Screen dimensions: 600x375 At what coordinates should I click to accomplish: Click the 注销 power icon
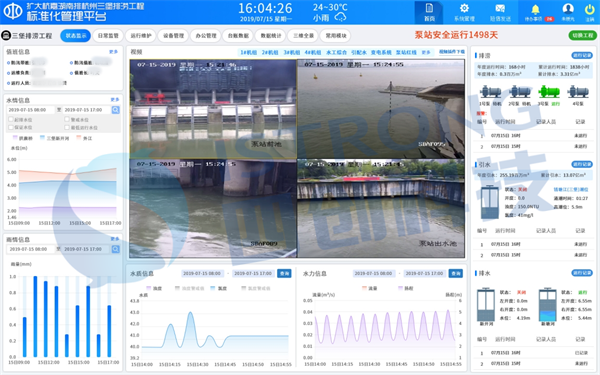point(590,9)
